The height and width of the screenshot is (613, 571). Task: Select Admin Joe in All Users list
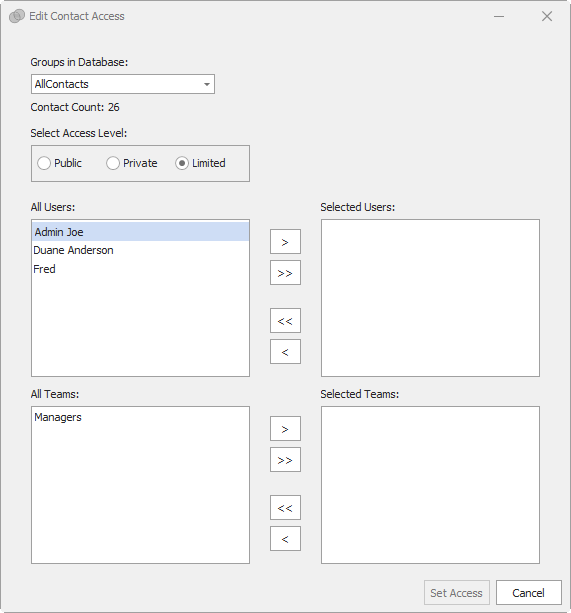(140, 232)
